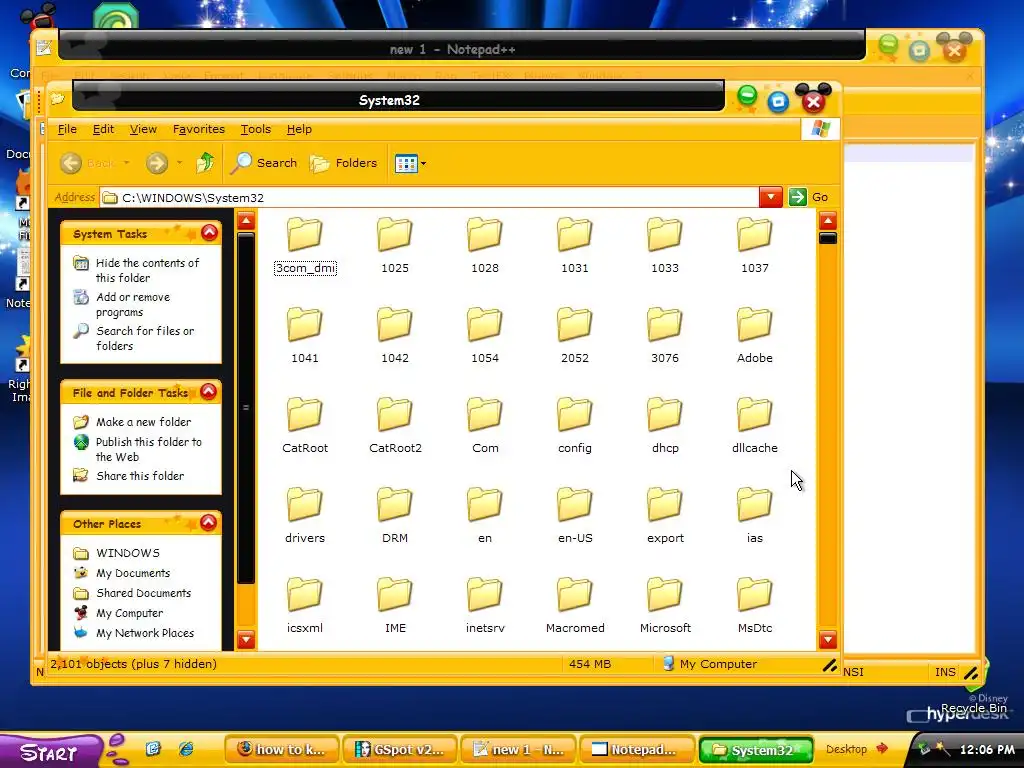1024x768 pixels.
Task: Select the Adobe folder
Action: (754, 336)
